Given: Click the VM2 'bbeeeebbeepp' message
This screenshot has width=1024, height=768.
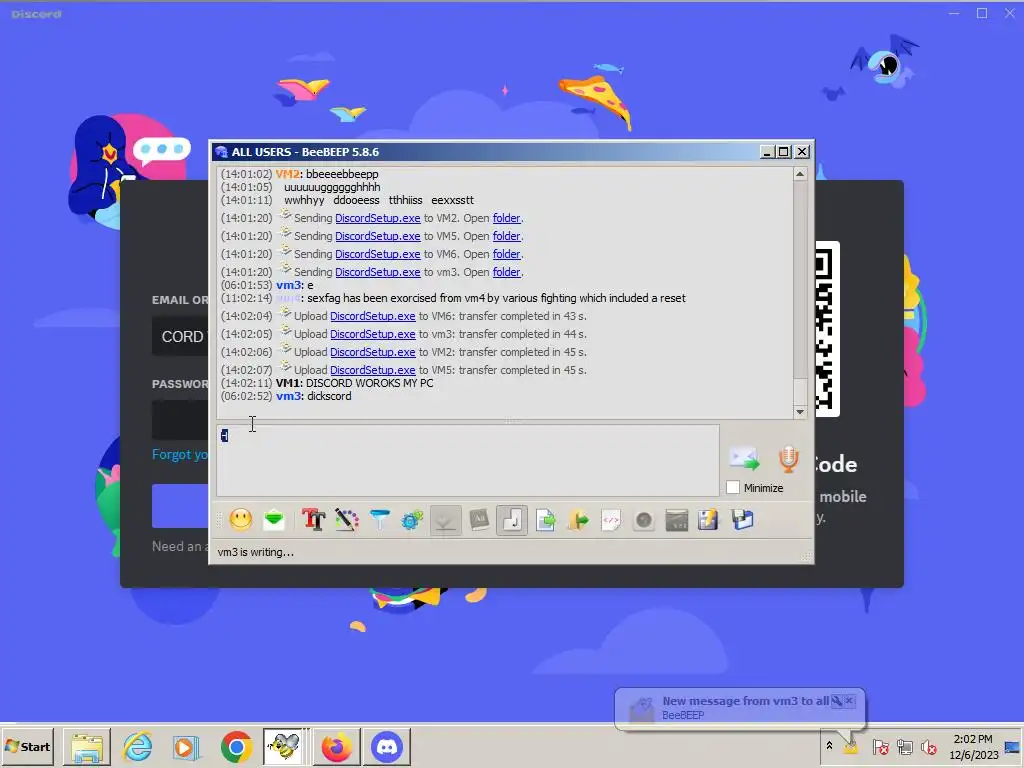Looking at the screenshot, I should [342, 174].
